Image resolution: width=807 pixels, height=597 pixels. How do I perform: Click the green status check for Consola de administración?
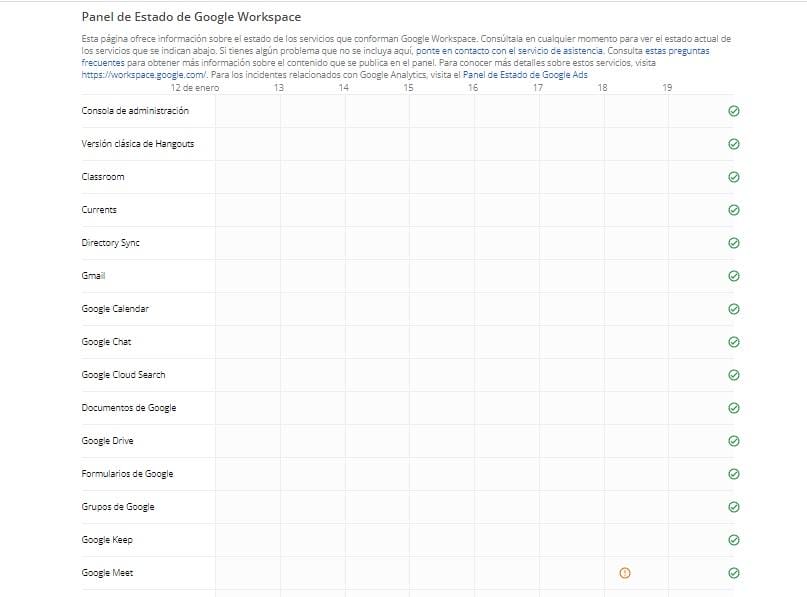point(734,111)
